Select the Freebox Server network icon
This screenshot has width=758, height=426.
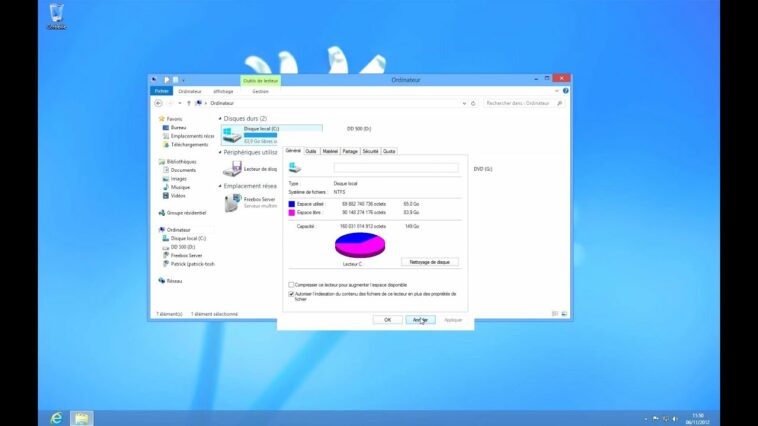(232, 202)
